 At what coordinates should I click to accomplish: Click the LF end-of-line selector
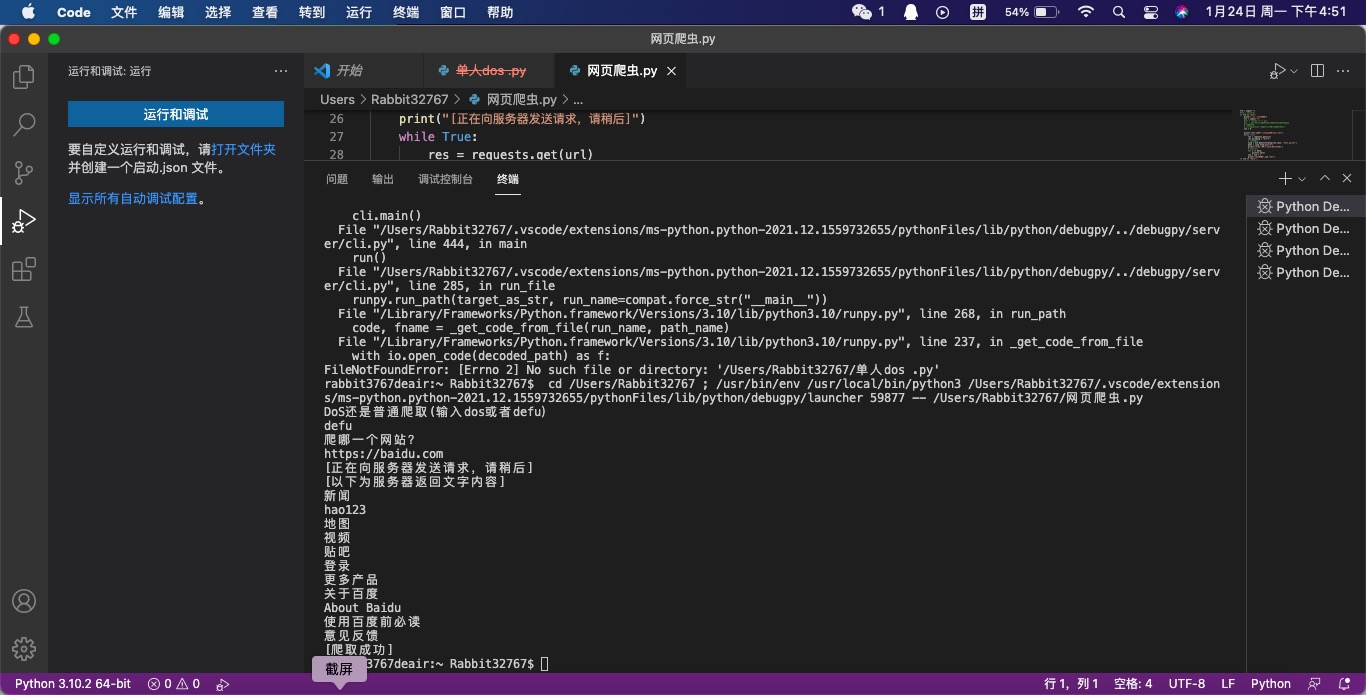[1228, 684]
